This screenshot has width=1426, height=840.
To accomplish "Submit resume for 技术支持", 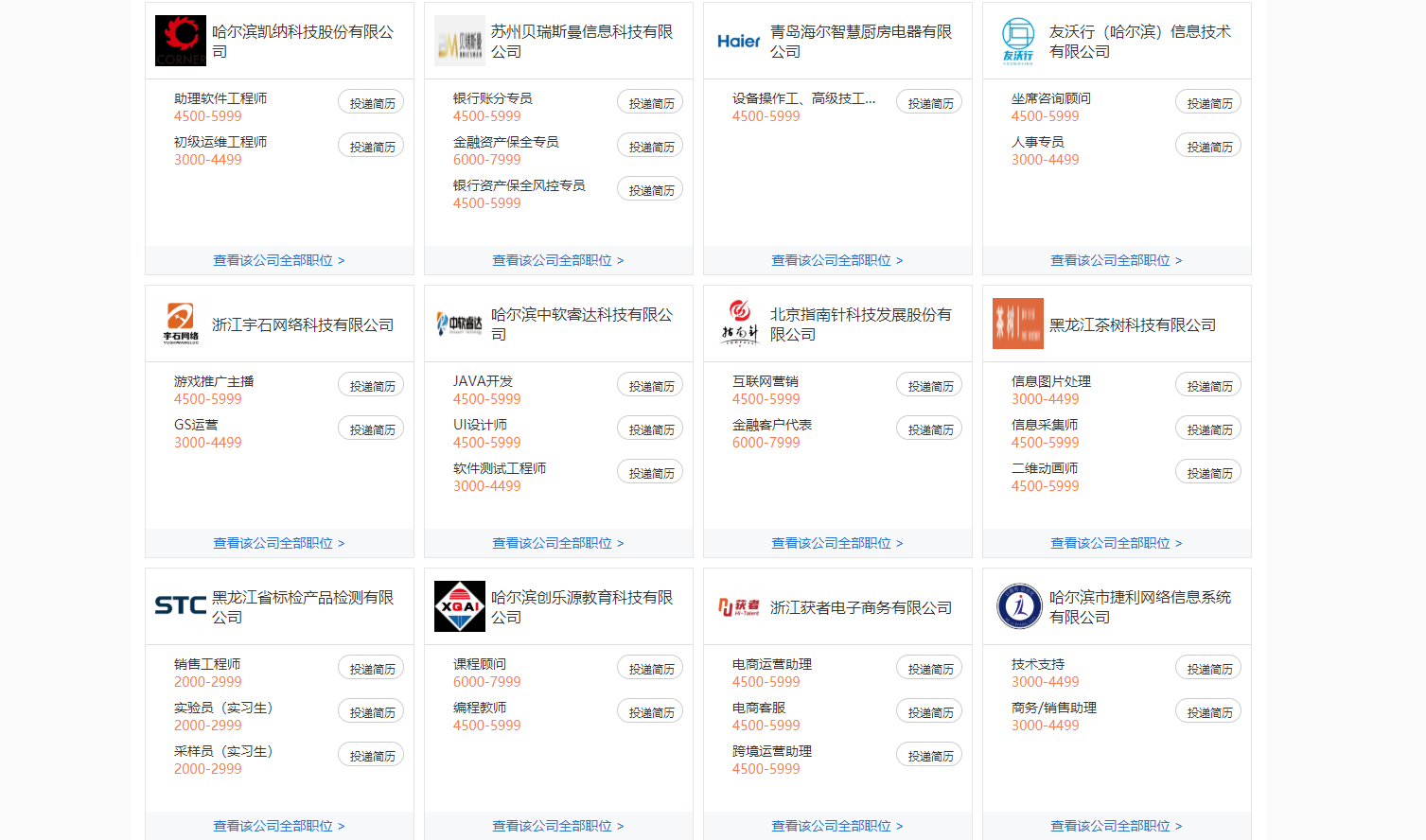I will [1208, 668].
